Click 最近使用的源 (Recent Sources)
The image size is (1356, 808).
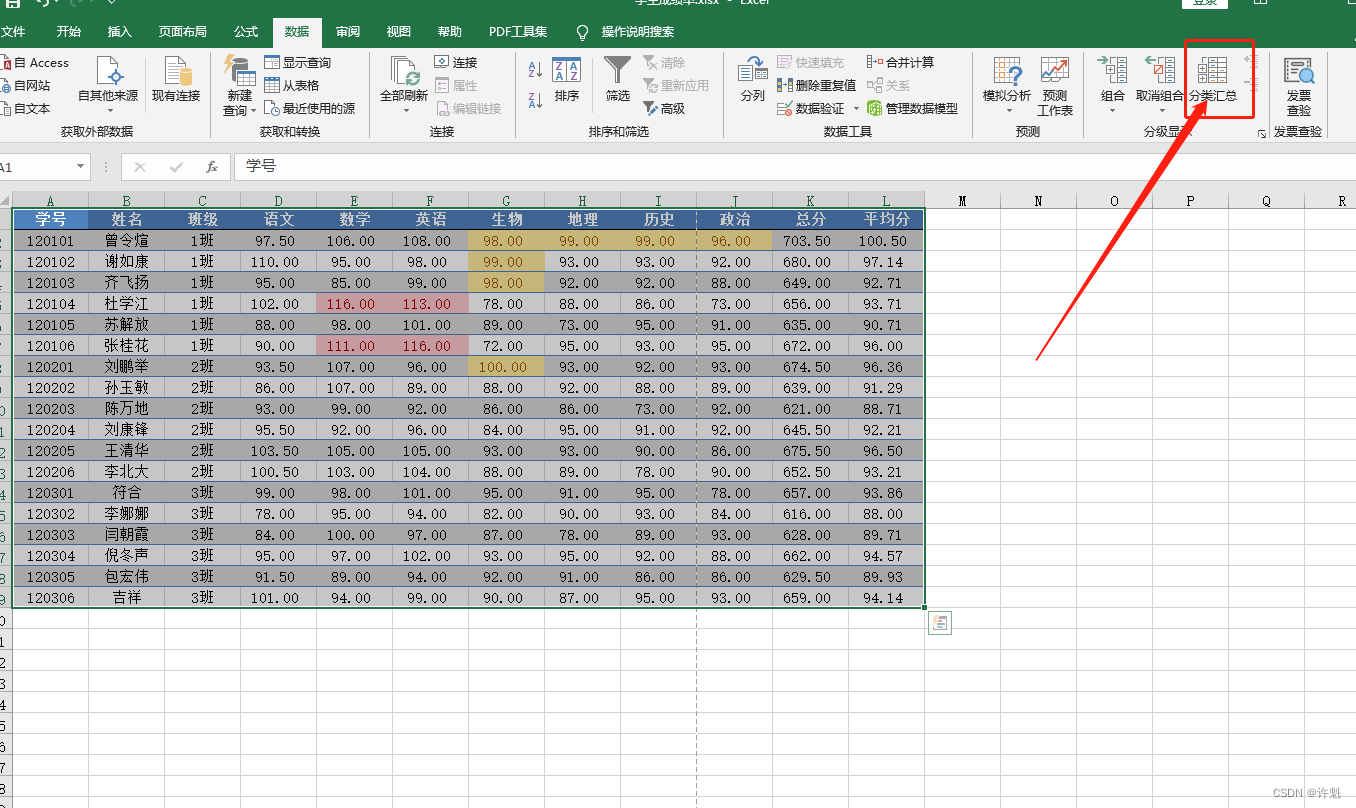pos(310,108)
